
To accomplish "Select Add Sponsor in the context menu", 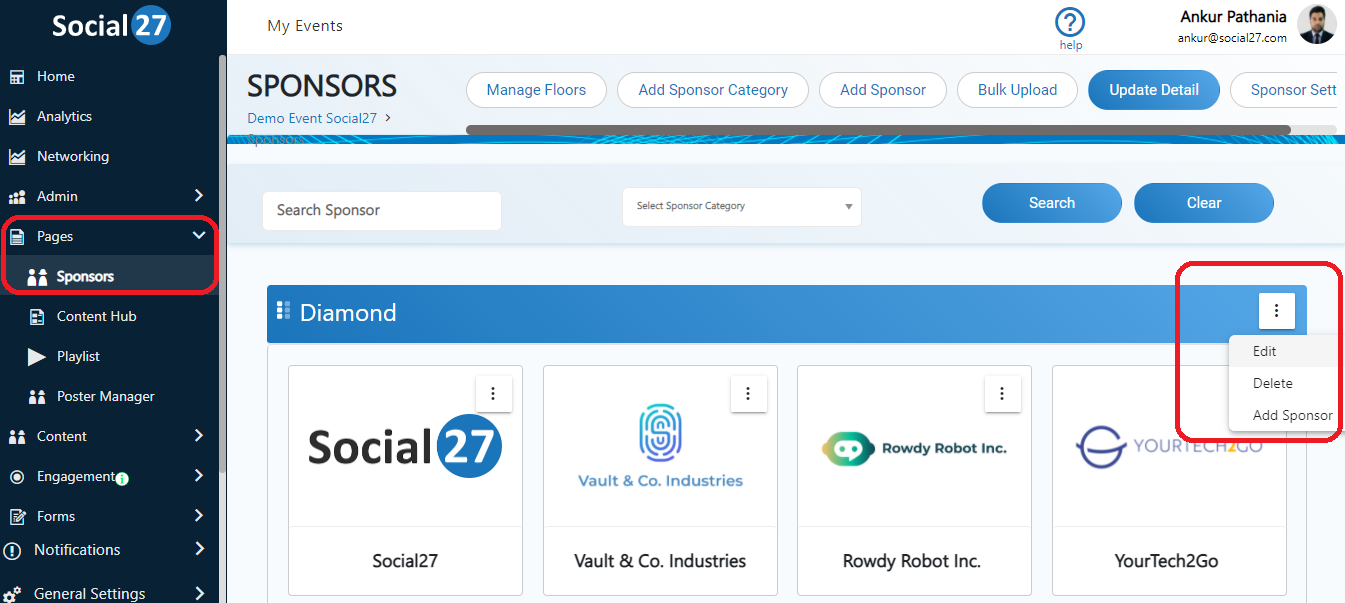I will (1292, 415).
